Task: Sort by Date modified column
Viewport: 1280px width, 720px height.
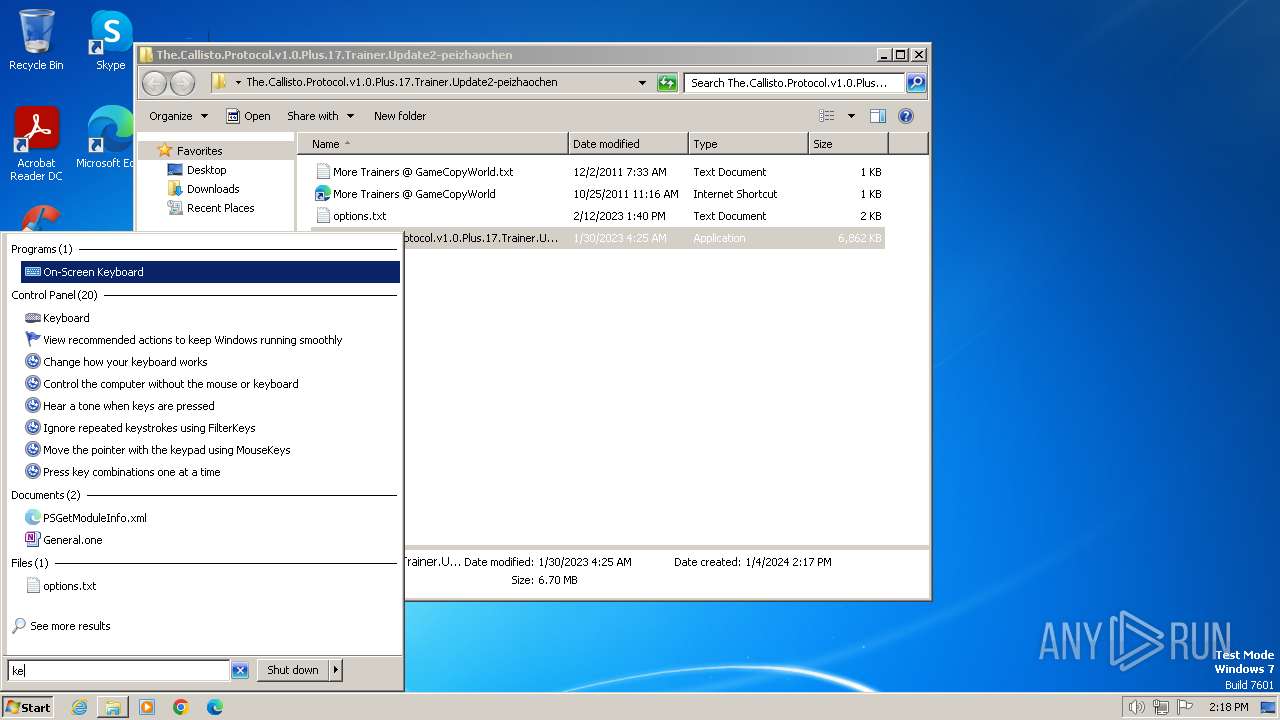Action: [x=628, y=144]
